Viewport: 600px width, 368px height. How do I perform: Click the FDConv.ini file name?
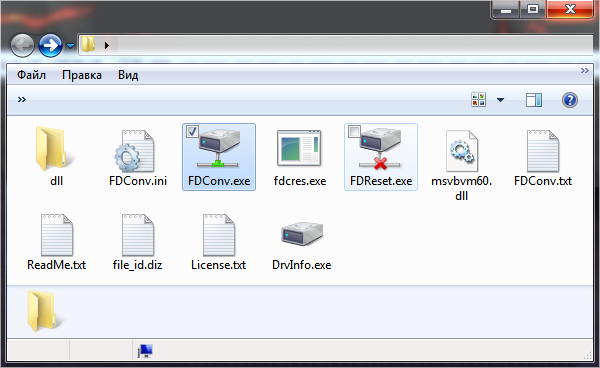tap(138, 181)
